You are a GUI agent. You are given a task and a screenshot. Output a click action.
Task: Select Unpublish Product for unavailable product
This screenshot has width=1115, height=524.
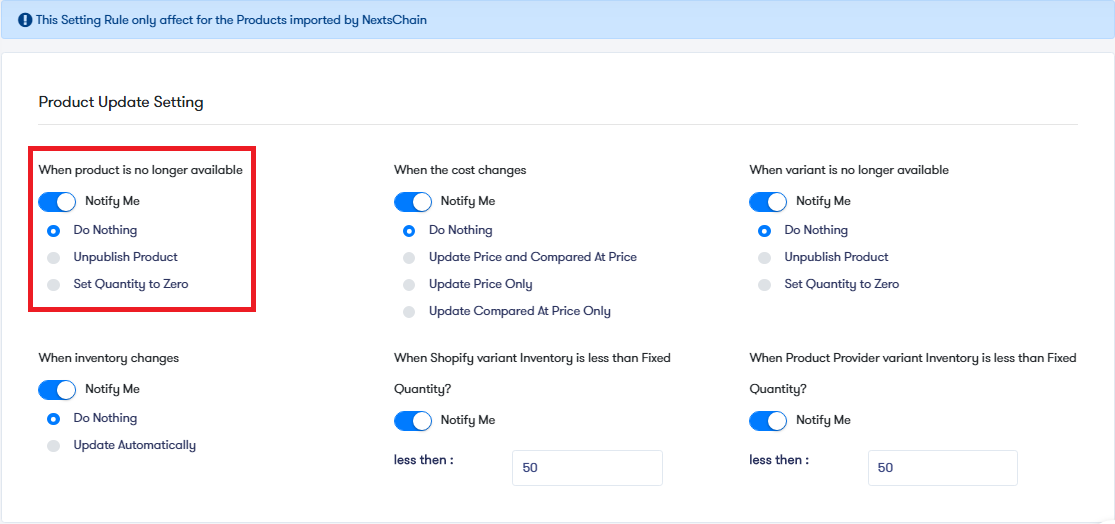tap(53, 257)
